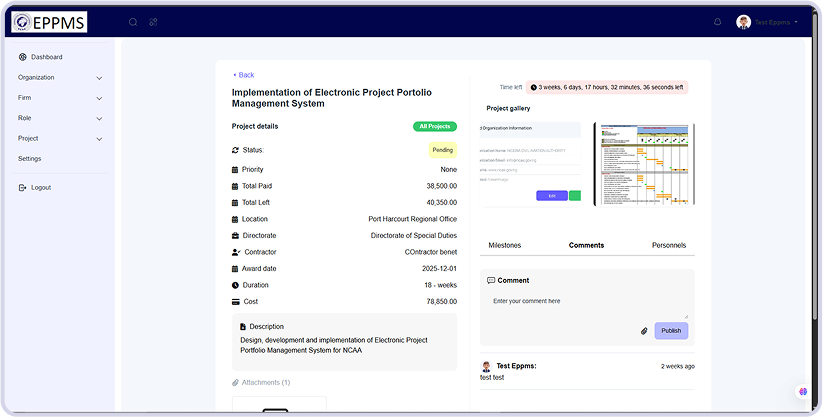Switch to the Milestones tab

tap(505, 245)
